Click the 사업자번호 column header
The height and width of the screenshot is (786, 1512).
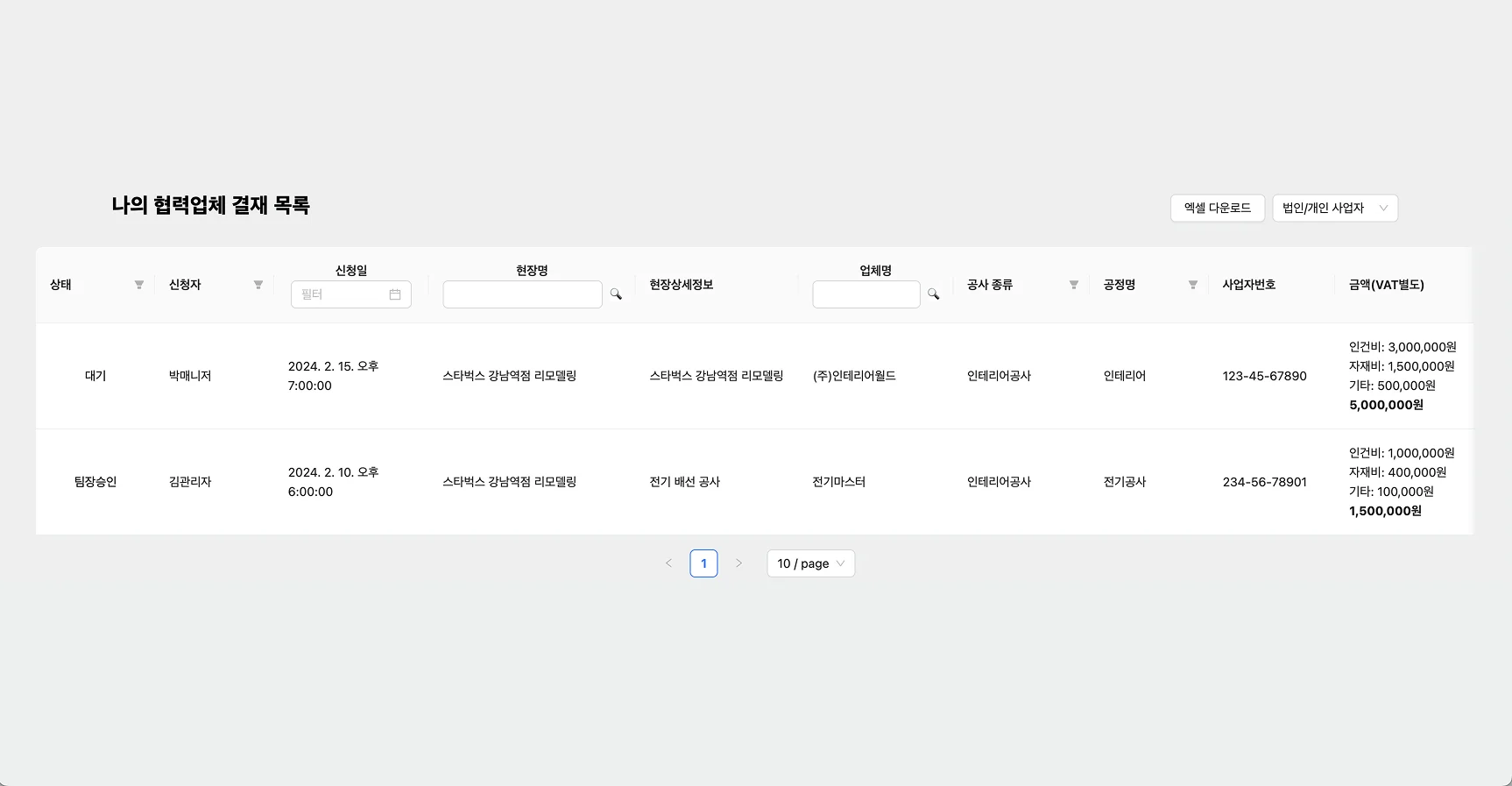coord(1249,285)
